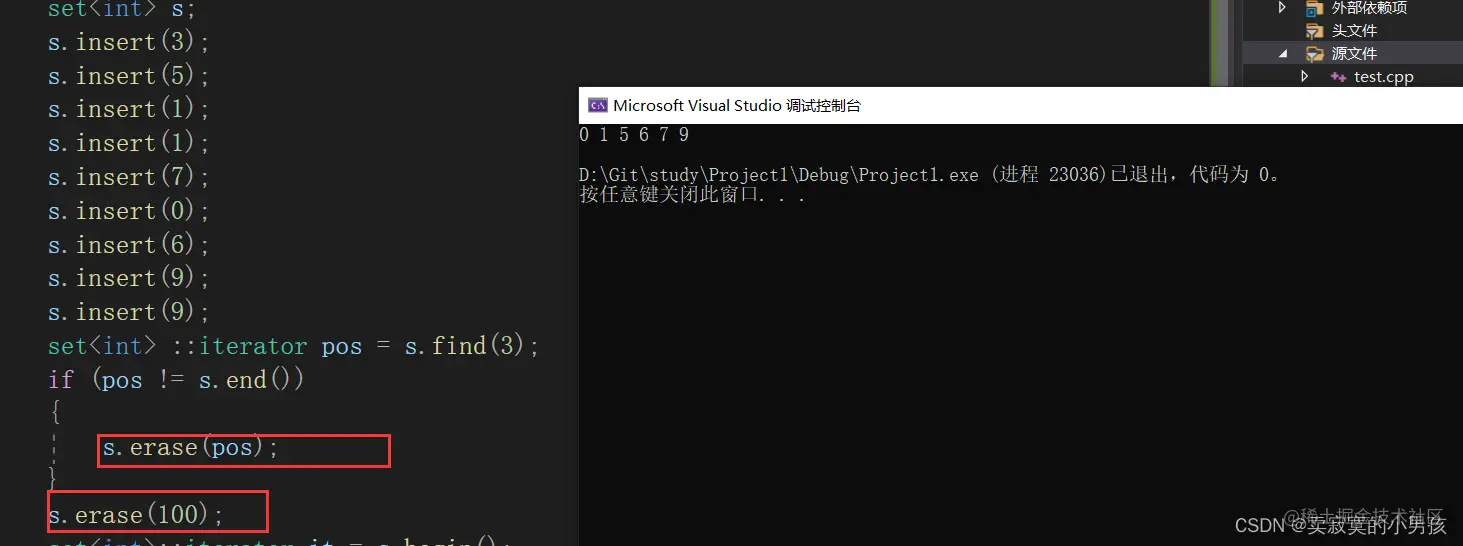Select the 源文件 tree item

(x=1354, y=54)
